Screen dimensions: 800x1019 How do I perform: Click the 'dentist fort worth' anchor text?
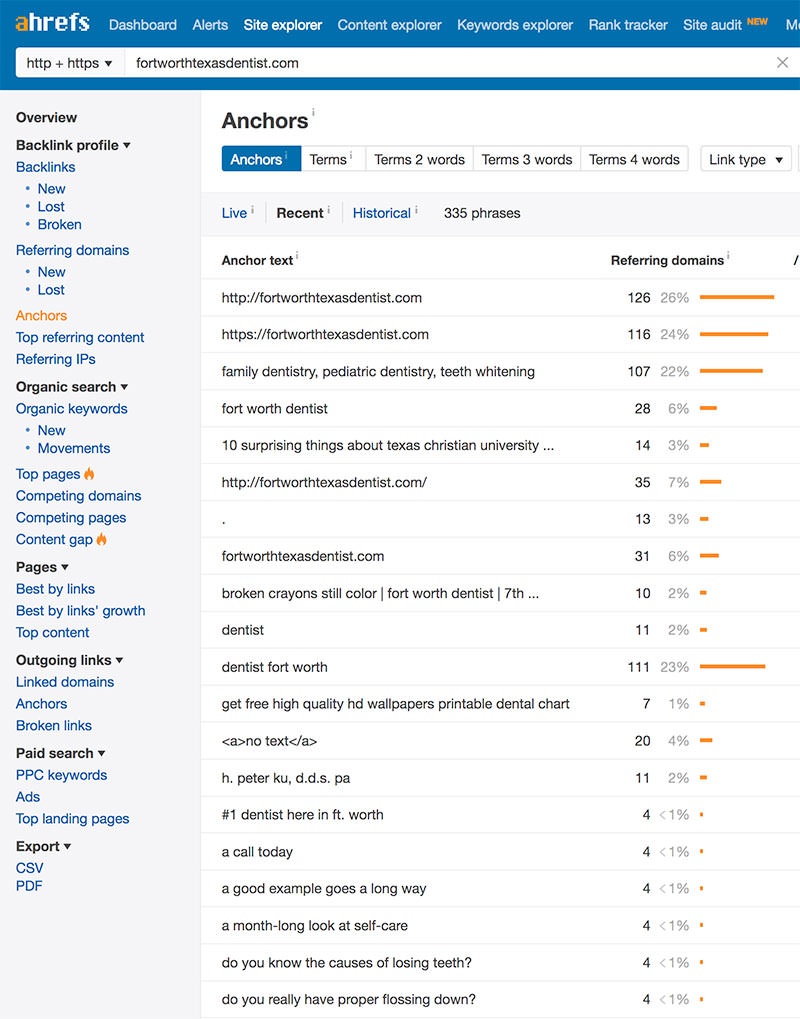pyautogui.click(x=274, y=667)
